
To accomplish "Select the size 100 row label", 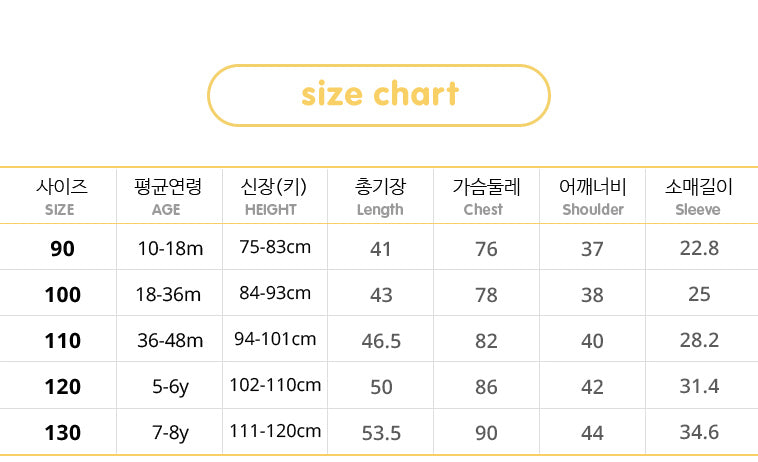I will click(62, 294).
